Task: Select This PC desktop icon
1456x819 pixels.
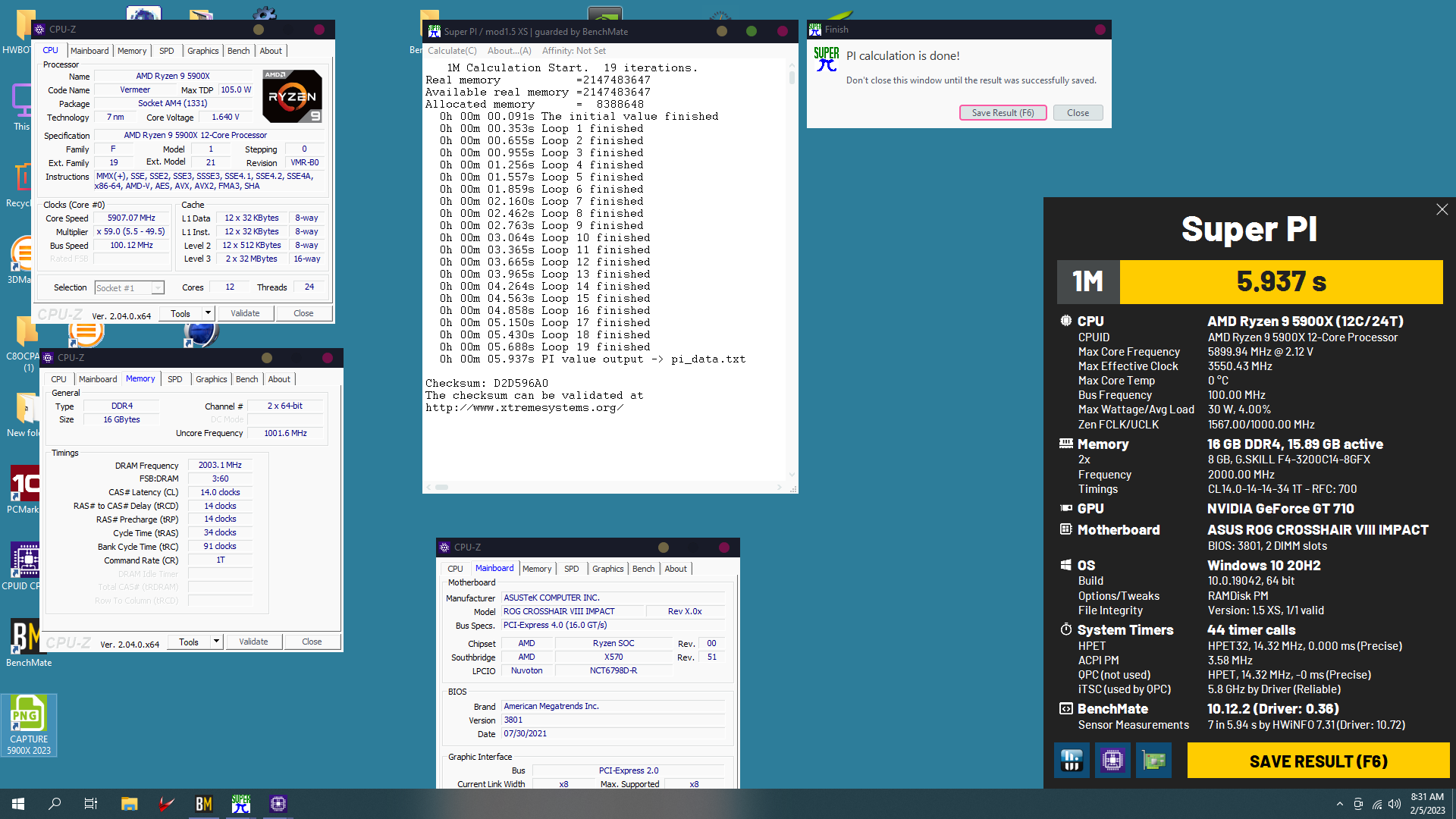Action: click(x=22, y=107)
